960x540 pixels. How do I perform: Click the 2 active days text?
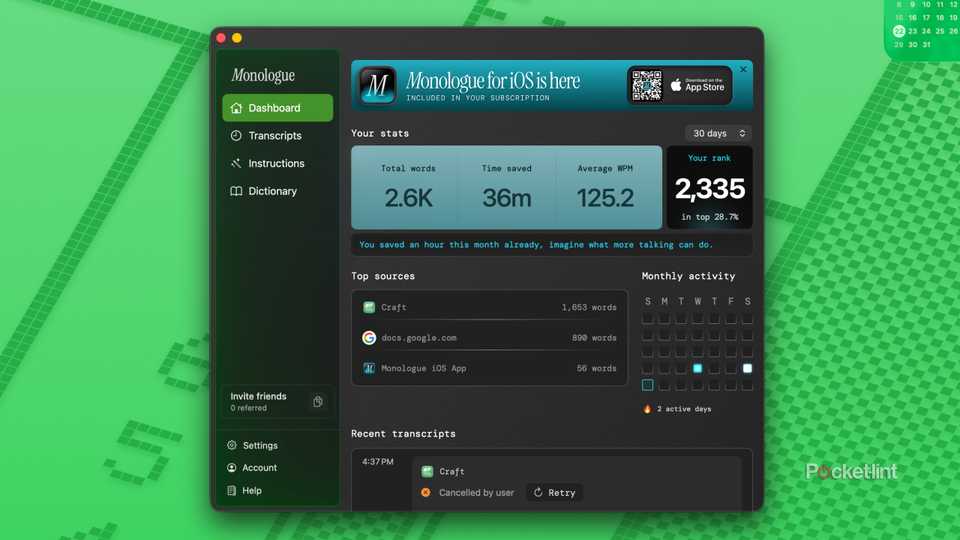coord(684,409)
